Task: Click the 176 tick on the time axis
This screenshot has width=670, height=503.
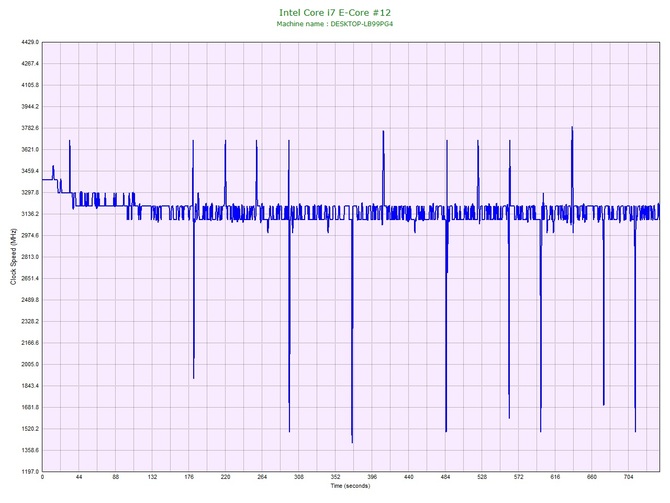Action: coord(190,478)
